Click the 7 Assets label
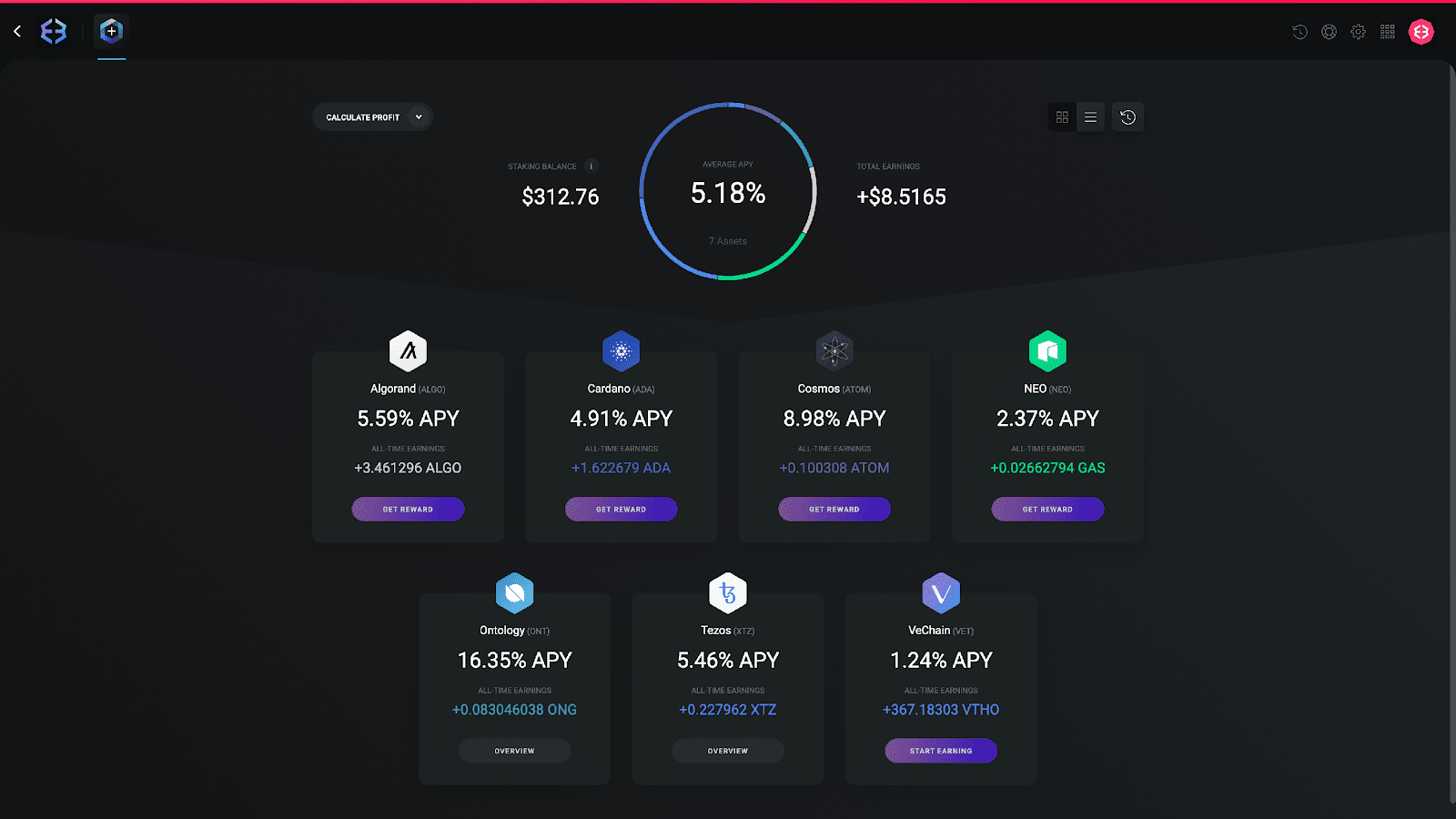This screenshot has width=1456, height=819. [728, 241]
